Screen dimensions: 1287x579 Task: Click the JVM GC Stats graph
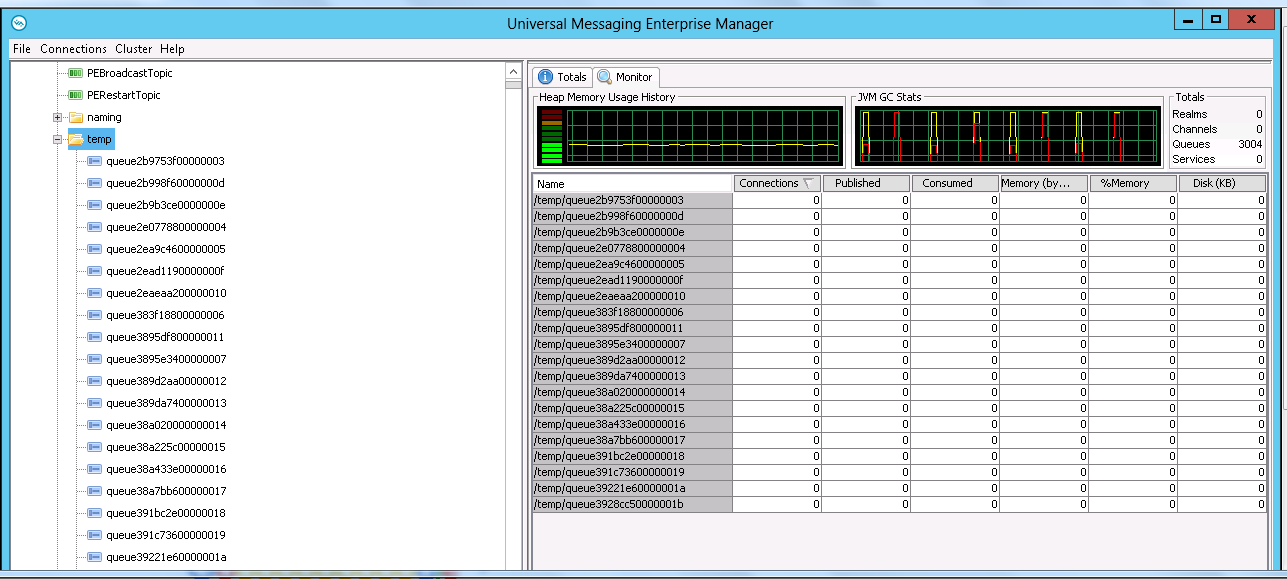[x=1007, y=136]
